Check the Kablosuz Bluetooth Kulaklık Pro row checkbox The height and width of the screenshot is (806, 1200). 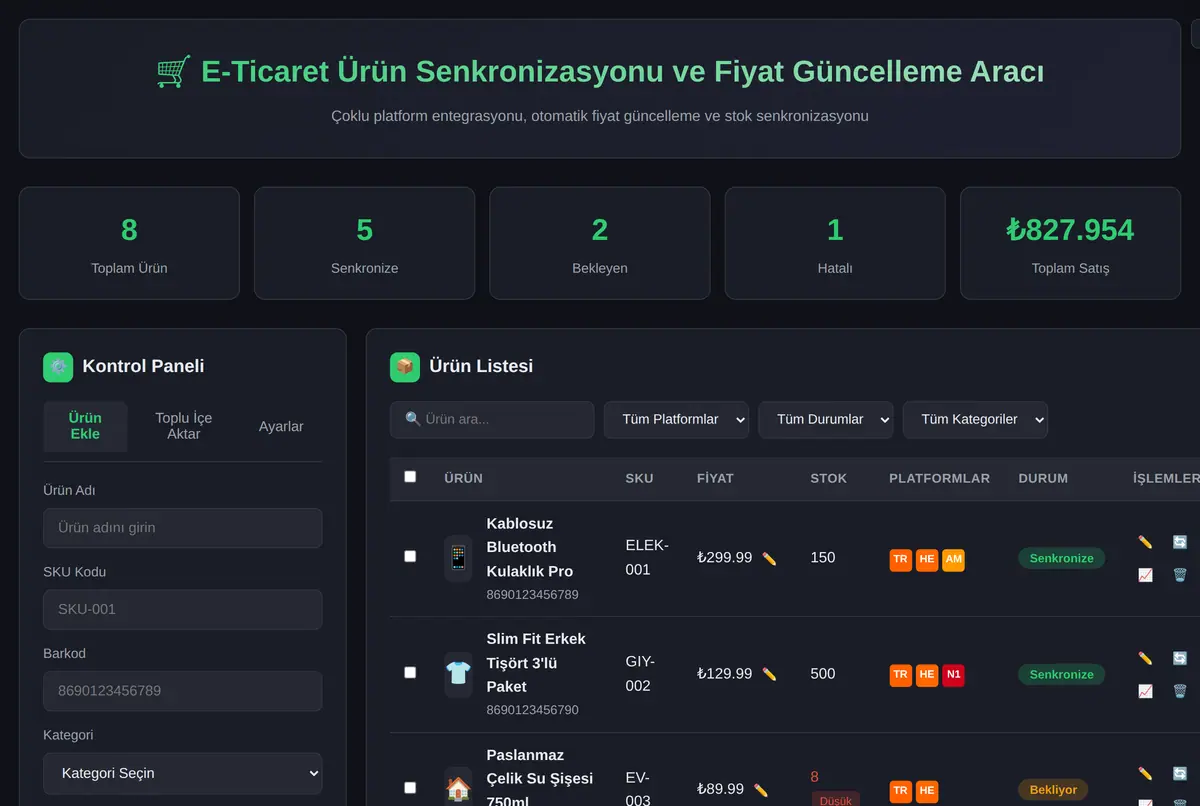pos(410,556)
